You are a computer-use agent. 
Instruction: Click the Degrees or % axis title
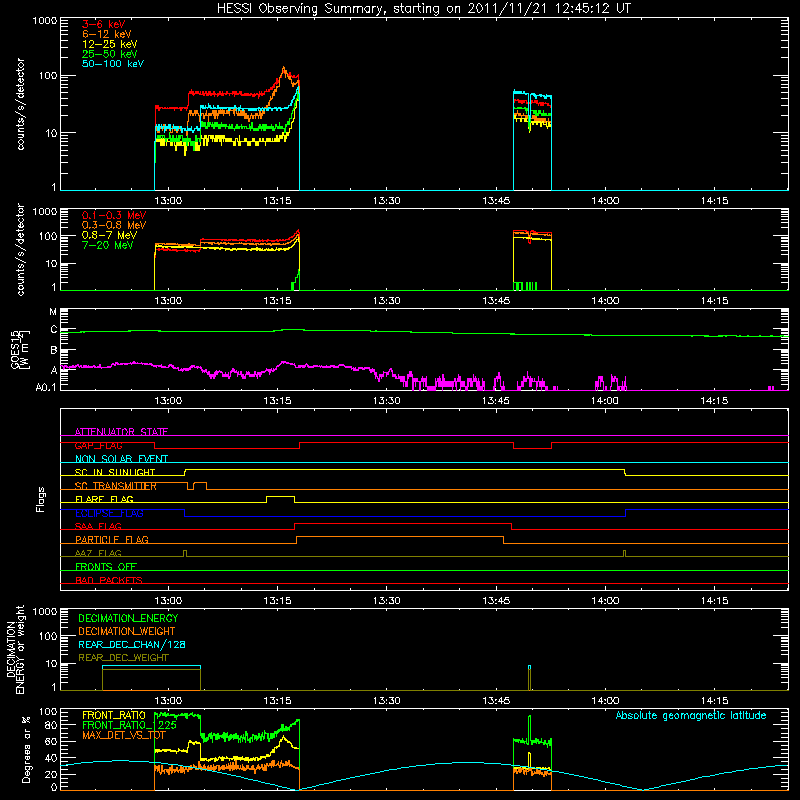26,750
